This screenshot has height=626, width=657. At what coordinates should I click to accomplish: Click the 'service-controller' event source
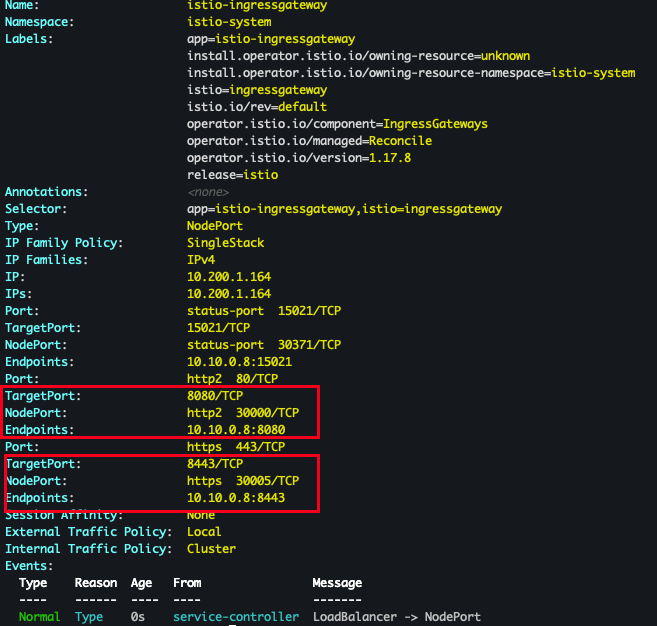[x=236, y=617]
